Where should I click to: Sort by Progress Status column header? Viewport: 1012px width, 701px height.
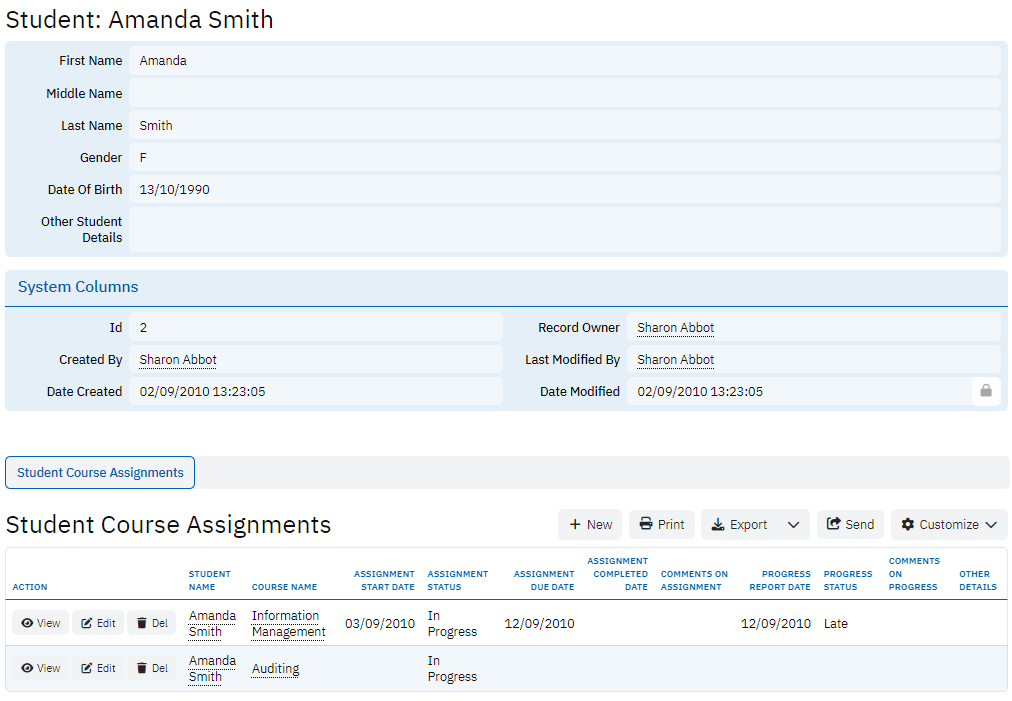[848, 580]
